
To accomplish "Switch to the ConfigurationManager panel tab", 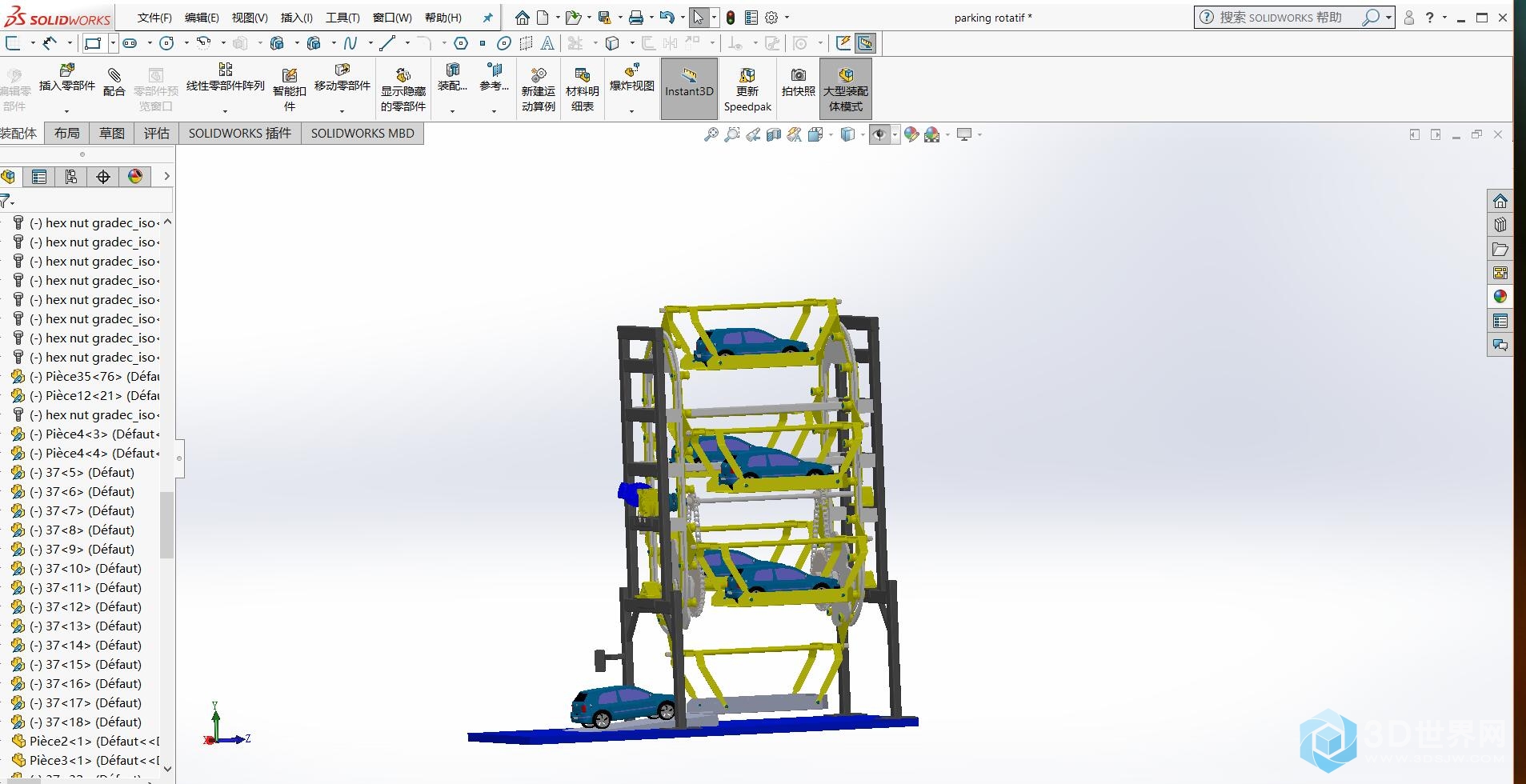I will tap(71, 177).
